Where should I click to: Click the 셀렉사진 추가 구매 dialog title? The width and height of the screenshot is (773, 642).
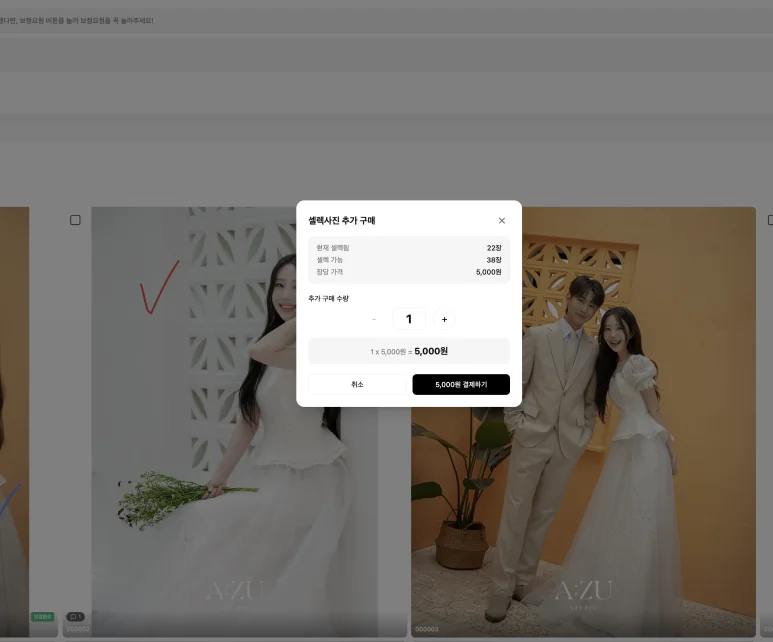(342, 220)
